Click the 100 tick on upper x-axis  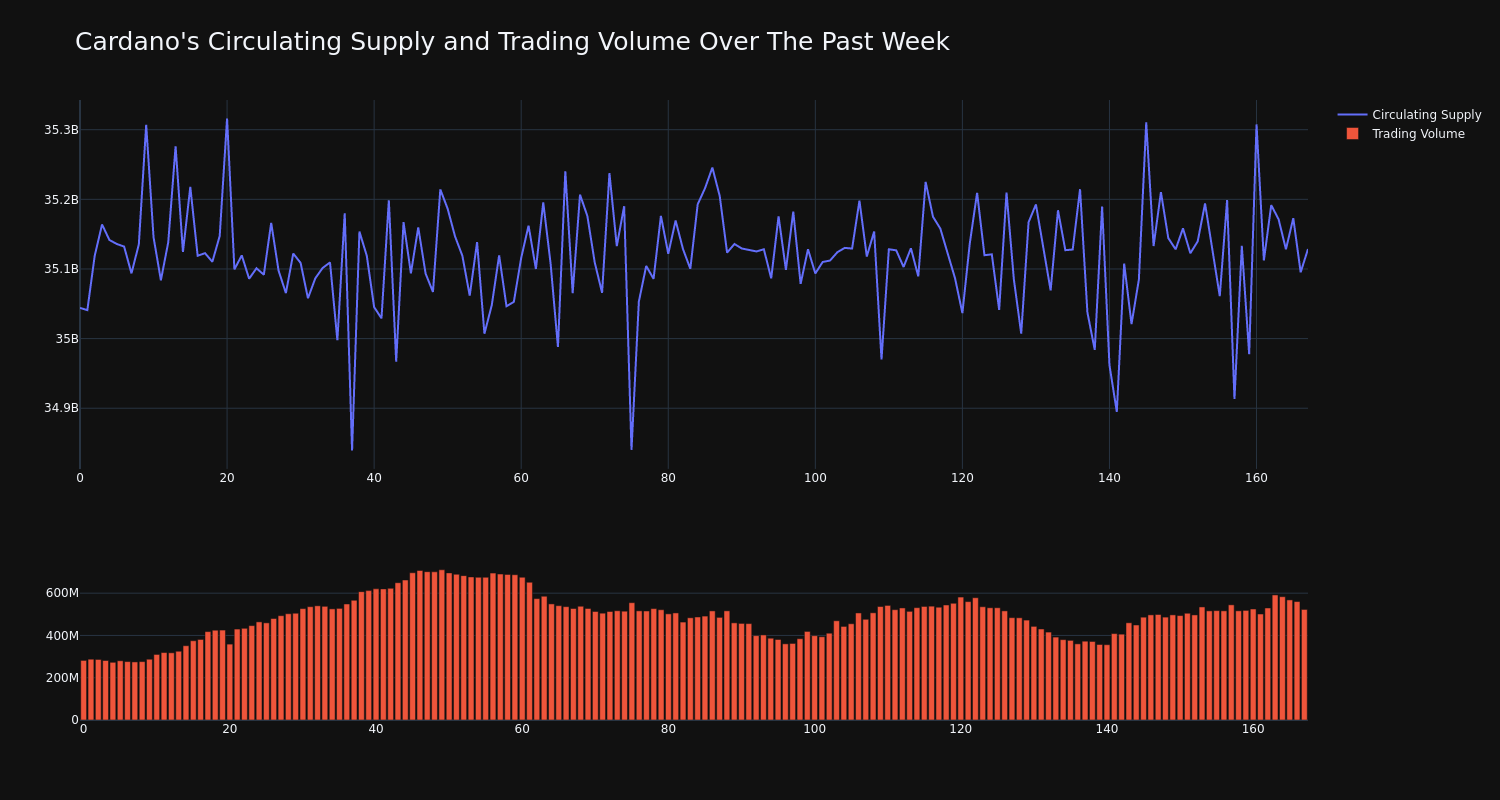coord(815,478)
